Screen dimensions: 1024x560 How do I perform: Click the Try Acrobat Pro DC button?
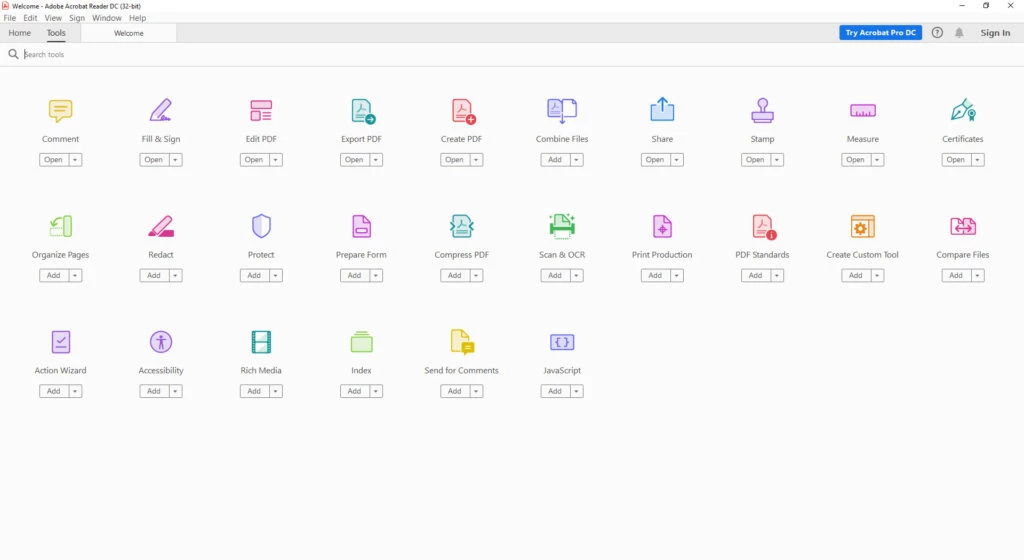click(x=880, y=33)
